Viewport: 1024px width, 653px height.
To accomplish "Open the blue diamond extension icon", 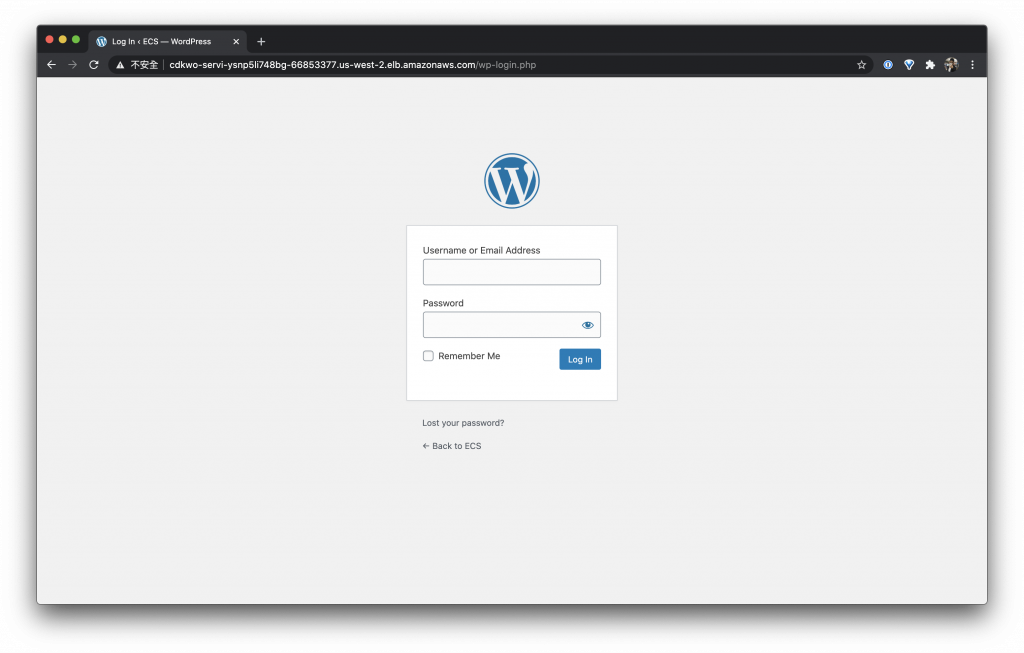I will point(909,65).
